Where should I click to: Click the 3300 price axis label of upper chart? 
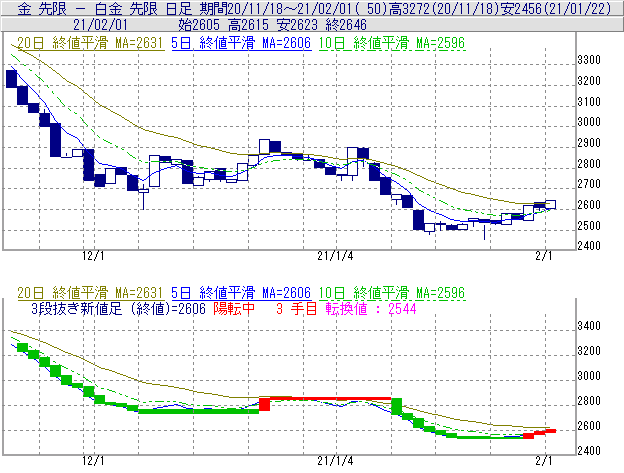point(589,60)
